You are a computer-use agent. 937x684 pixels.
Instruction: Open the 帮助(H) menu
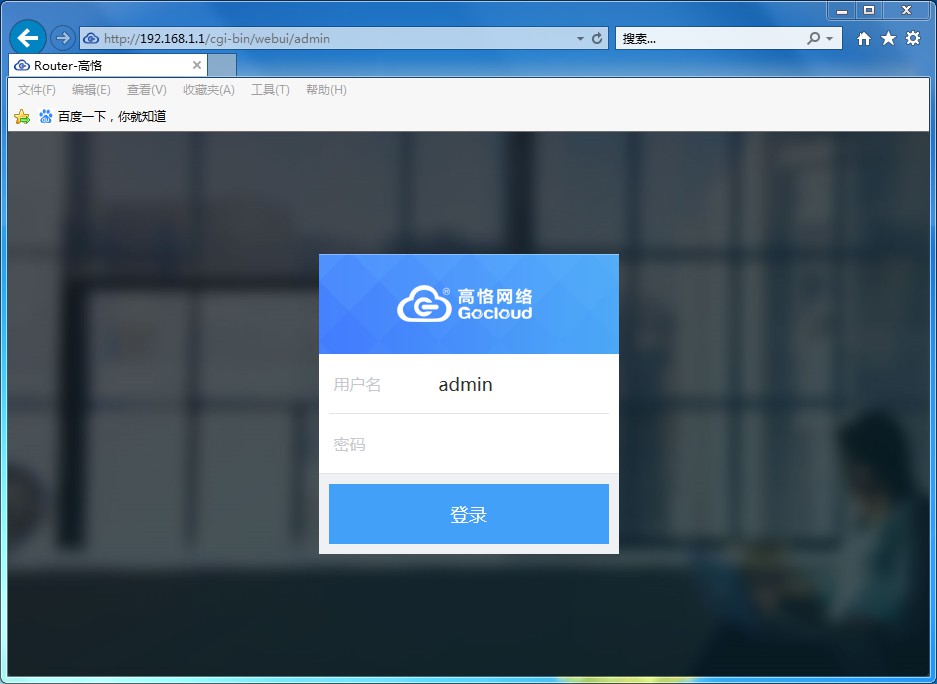point(326,90)
